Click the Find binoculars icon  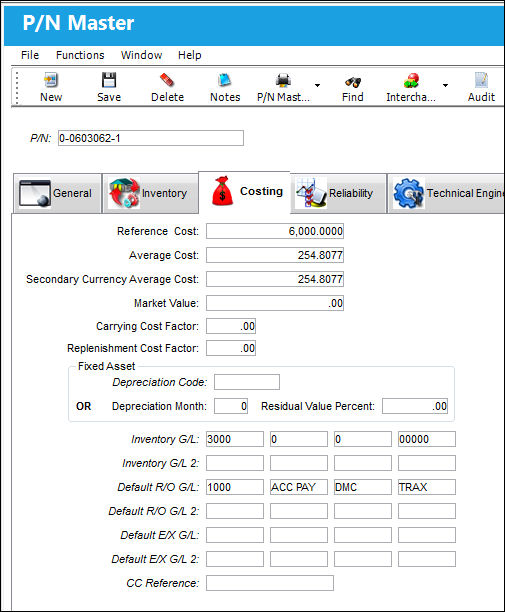click(x=353, y=81)
